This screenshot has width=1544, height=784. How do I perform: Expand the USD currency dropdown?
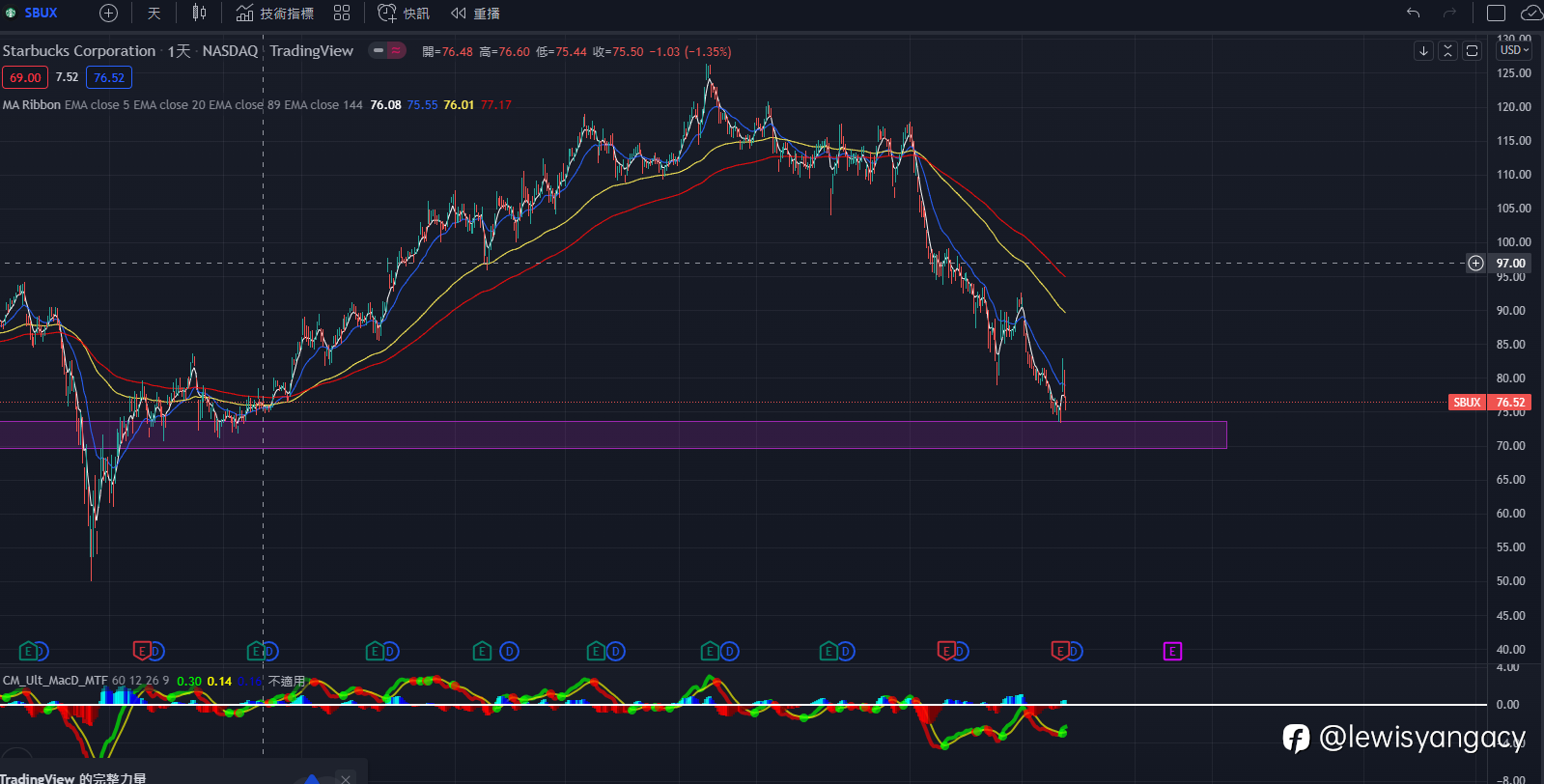[x=1514, y=50]
